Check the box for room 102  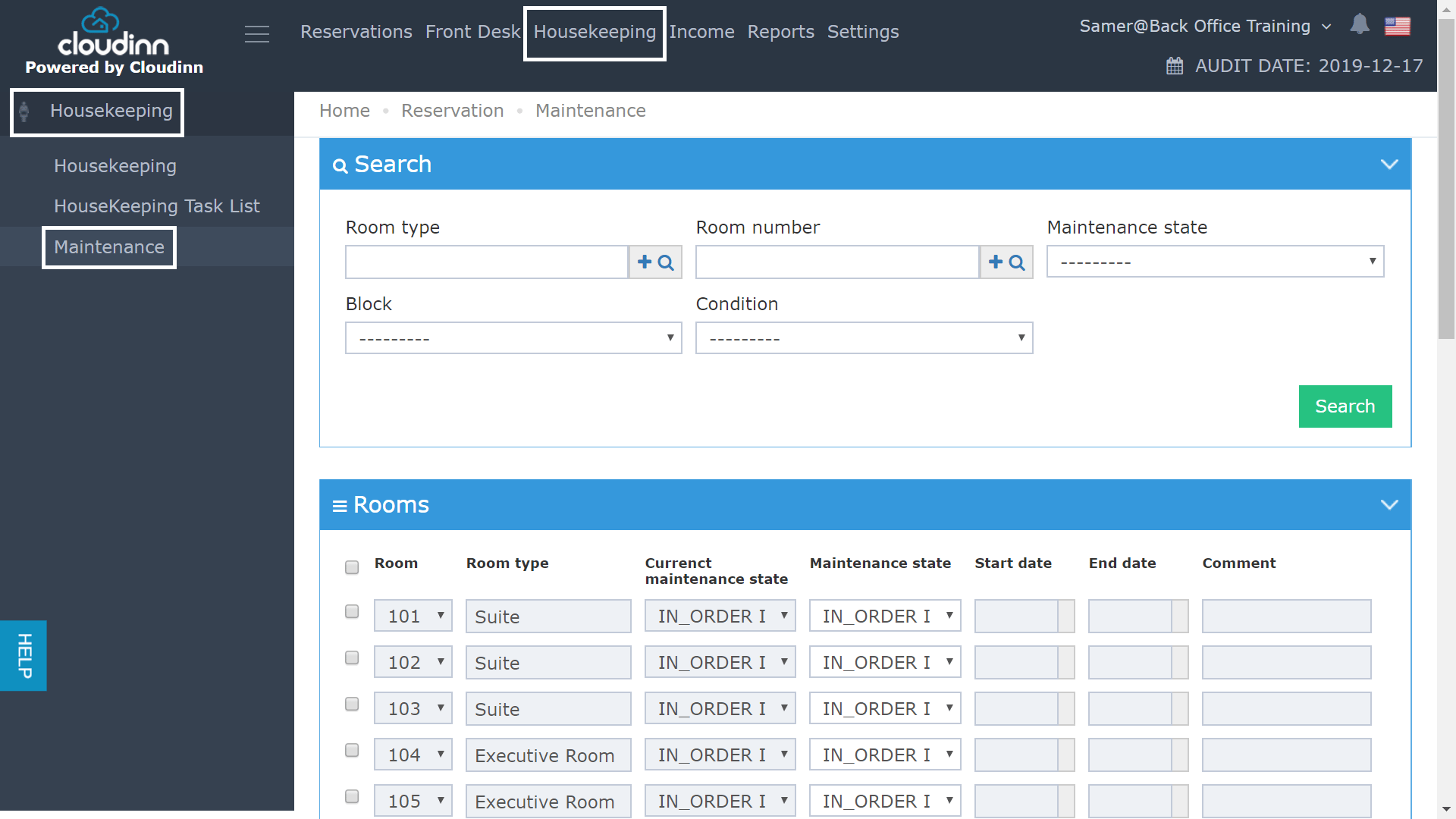352,657
